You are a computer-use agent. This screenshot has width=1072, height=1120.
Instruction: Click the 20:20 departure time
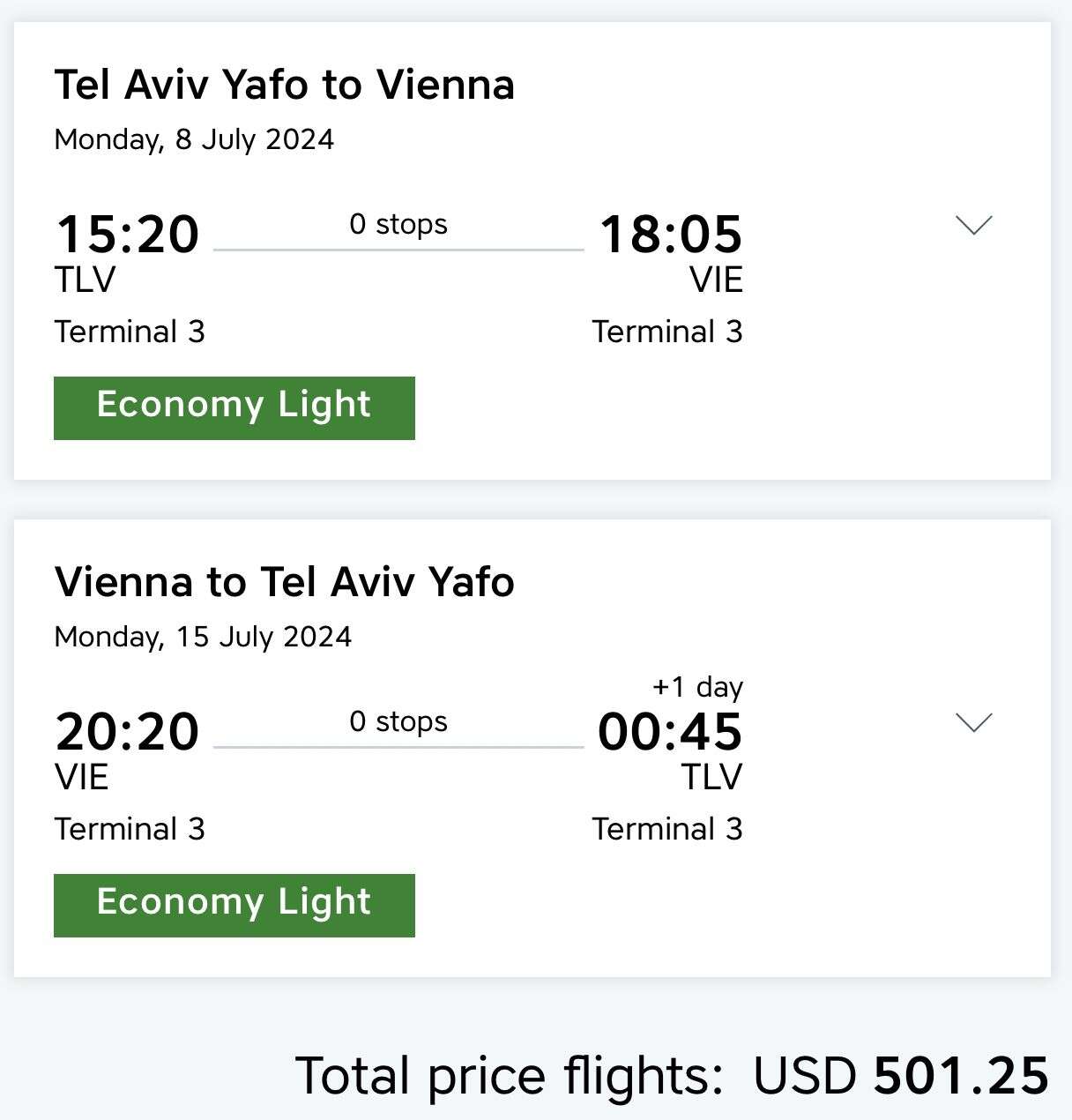128,732
